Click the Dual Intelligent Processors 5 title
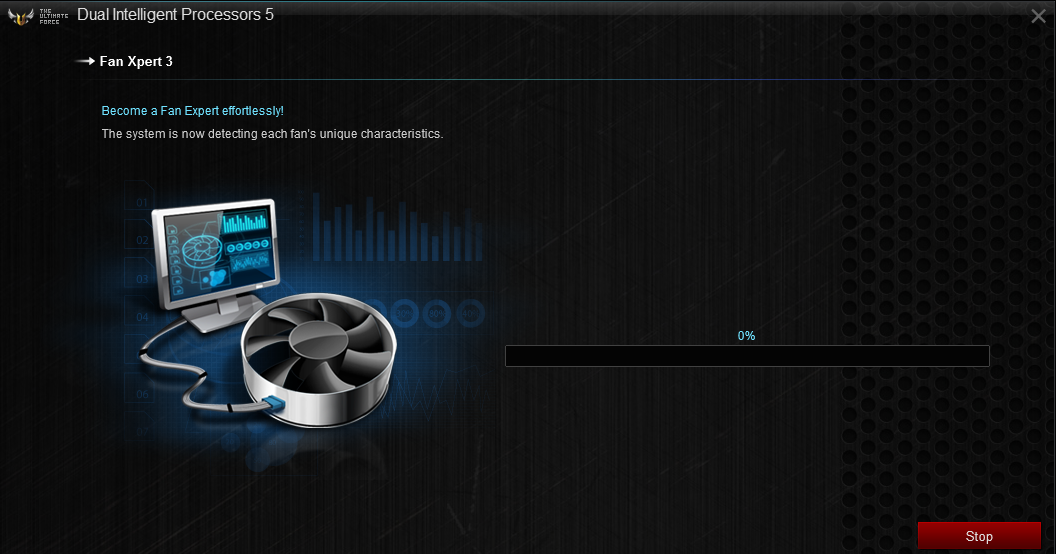The image size is (1056, 554). 175,15
